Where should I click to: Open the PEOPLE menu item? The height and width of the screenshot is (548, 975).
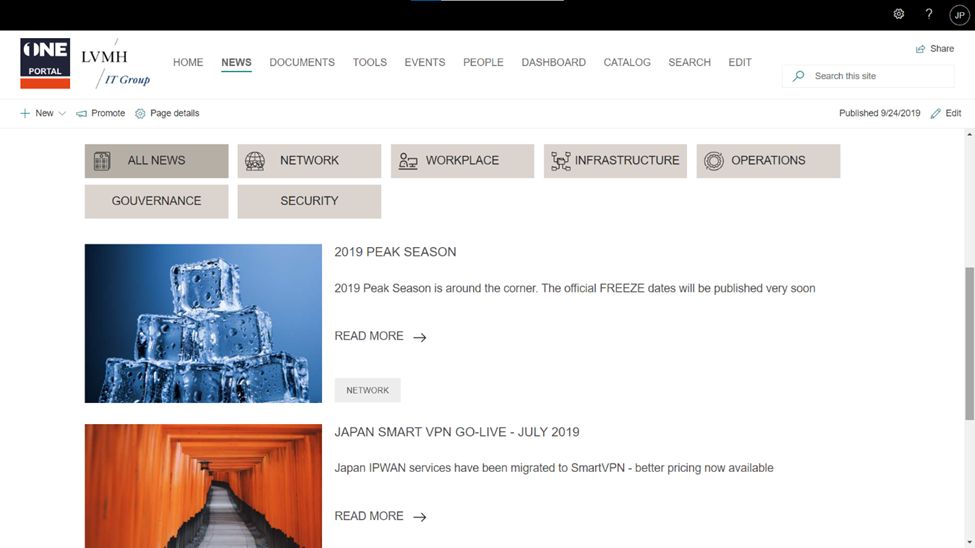coord(483,62)
